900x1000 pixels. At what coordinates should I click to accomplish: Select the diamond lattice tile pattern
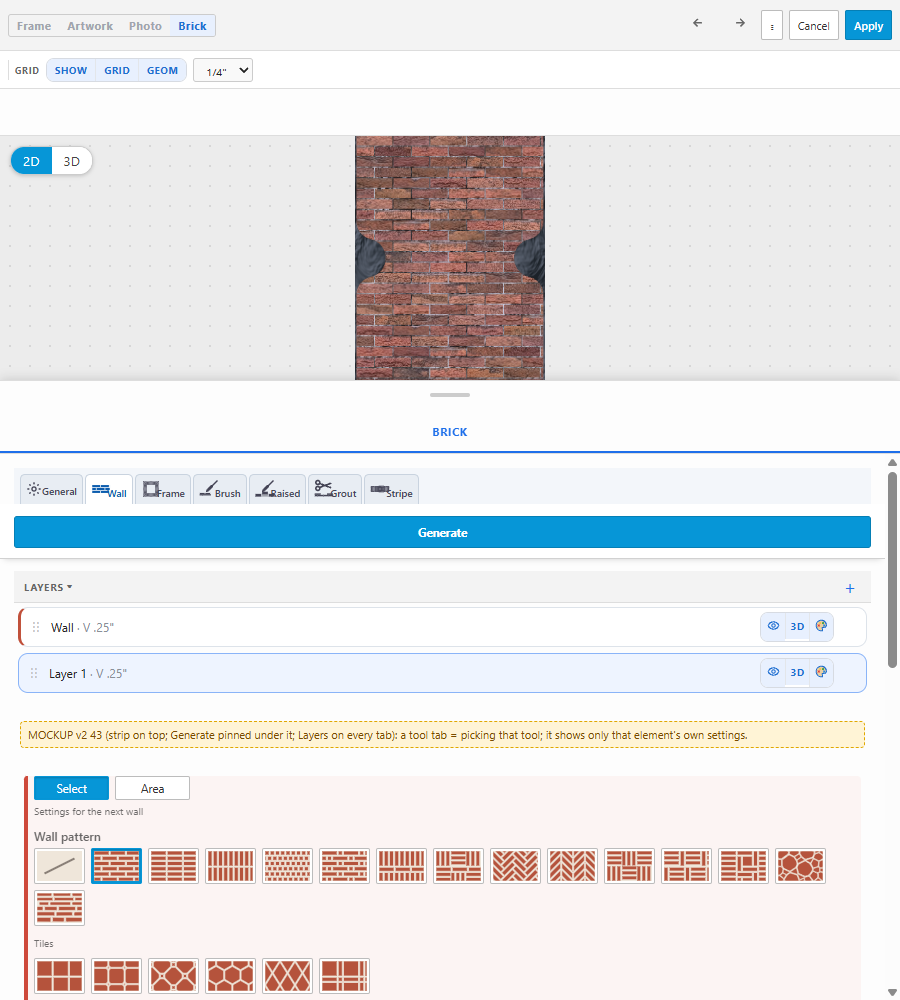(x=287, y=976)
